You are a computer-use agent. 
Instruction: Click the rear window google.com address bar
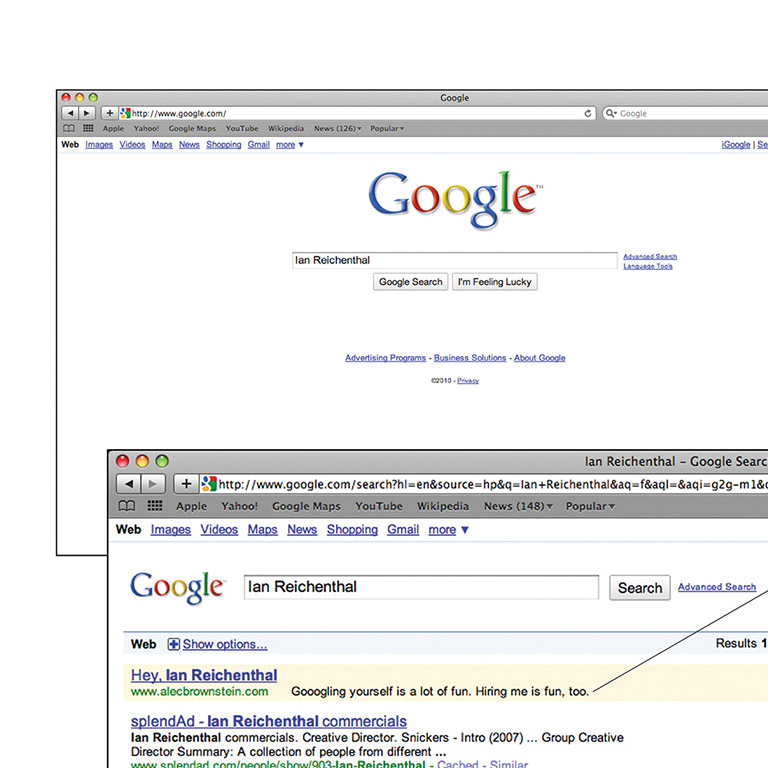point(357,113)
